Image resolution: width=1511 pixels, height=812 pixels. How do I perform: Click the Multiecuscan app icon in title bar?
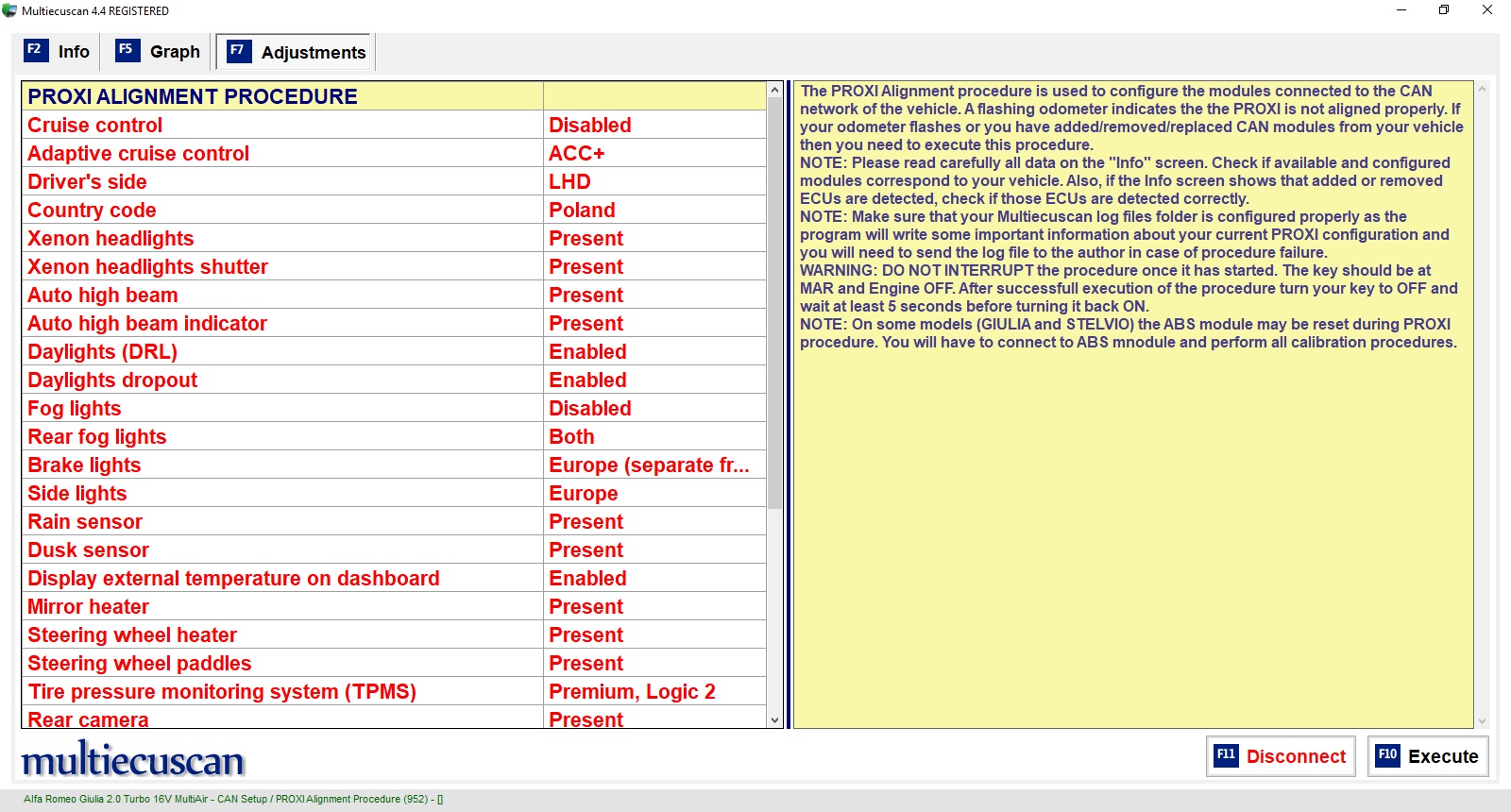[9, 10]
